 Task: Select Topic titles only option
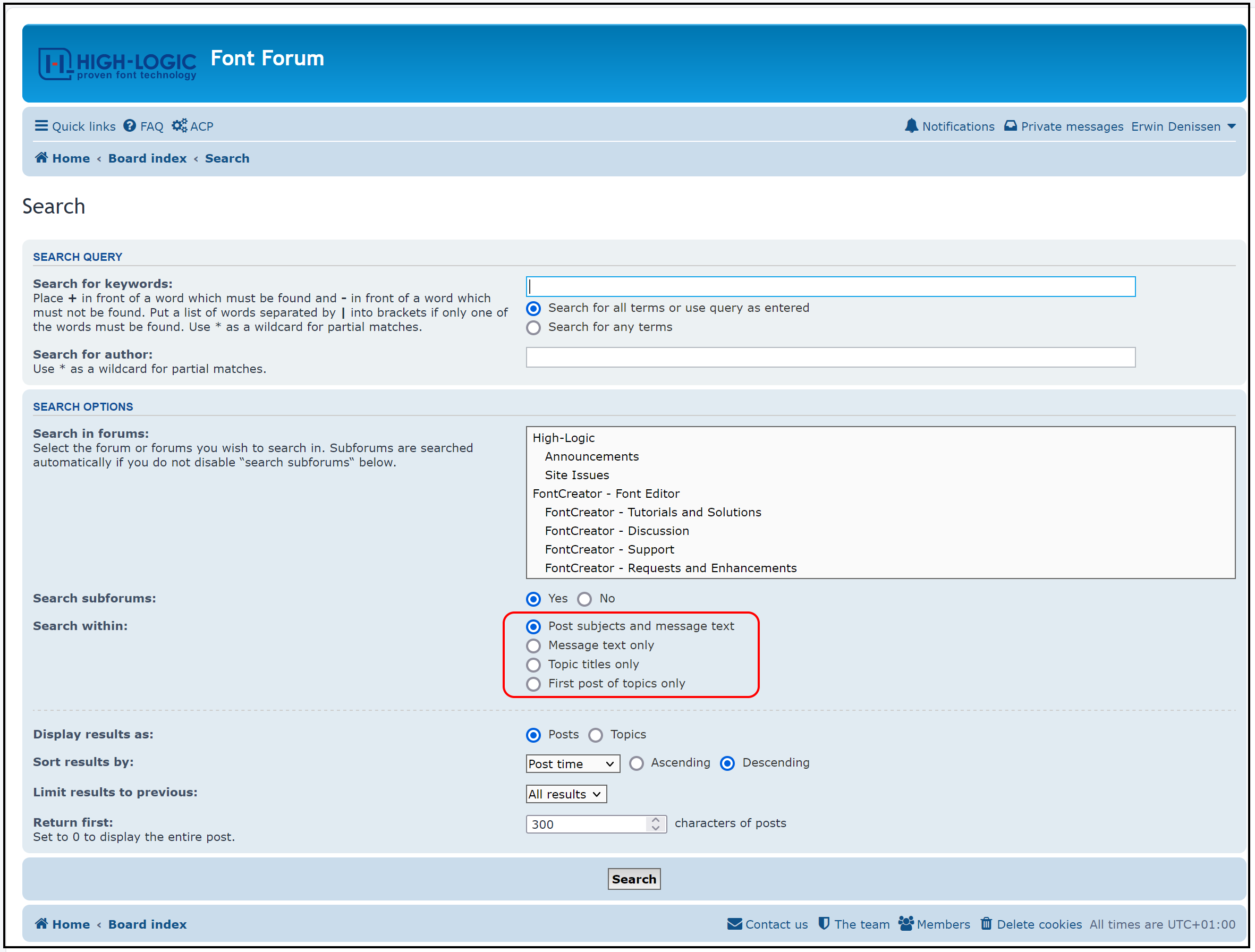coord(533,665)
